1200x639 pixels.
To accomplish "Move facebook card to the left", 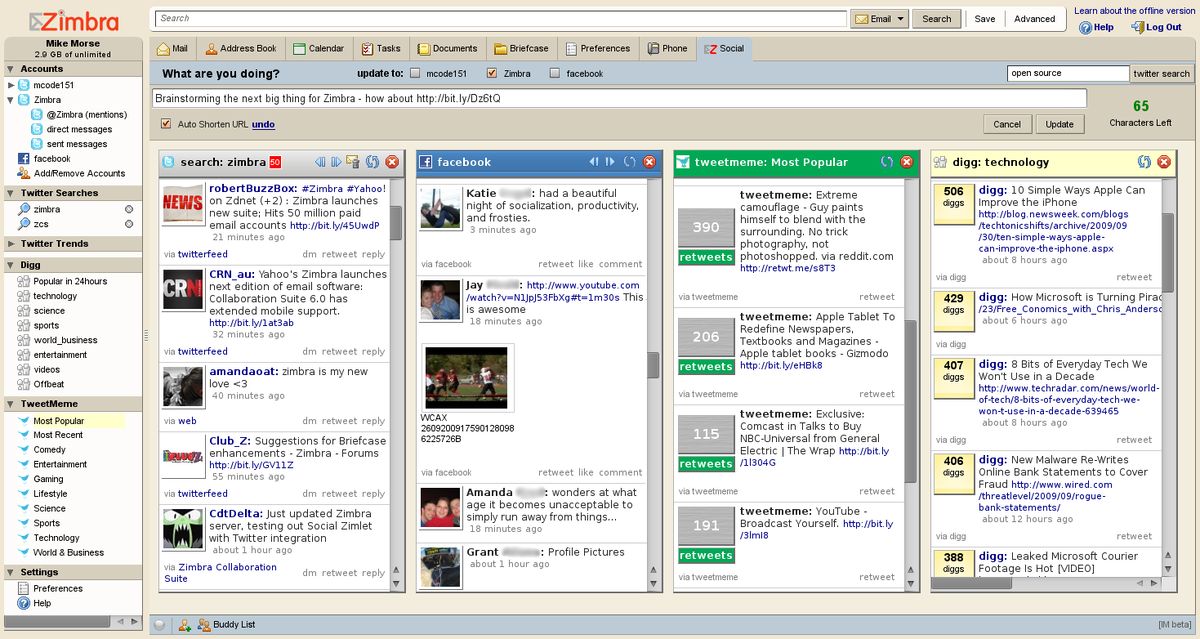I will [x=594, y=162].
